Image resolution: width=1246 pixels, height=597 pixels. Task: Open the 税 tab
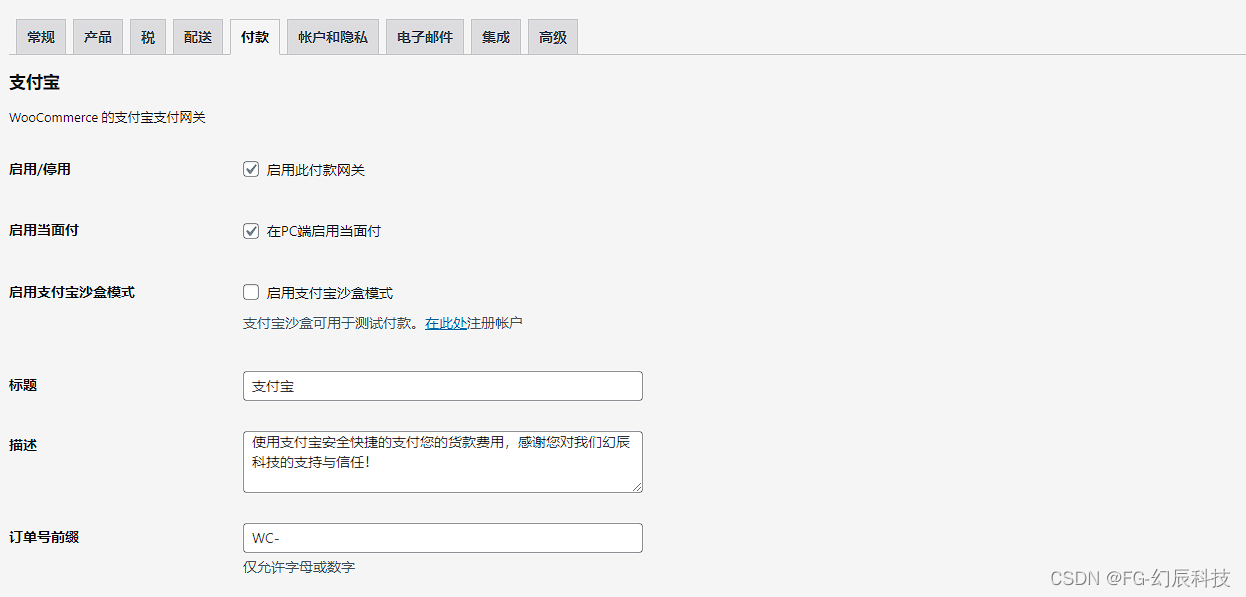pos(148,37)
